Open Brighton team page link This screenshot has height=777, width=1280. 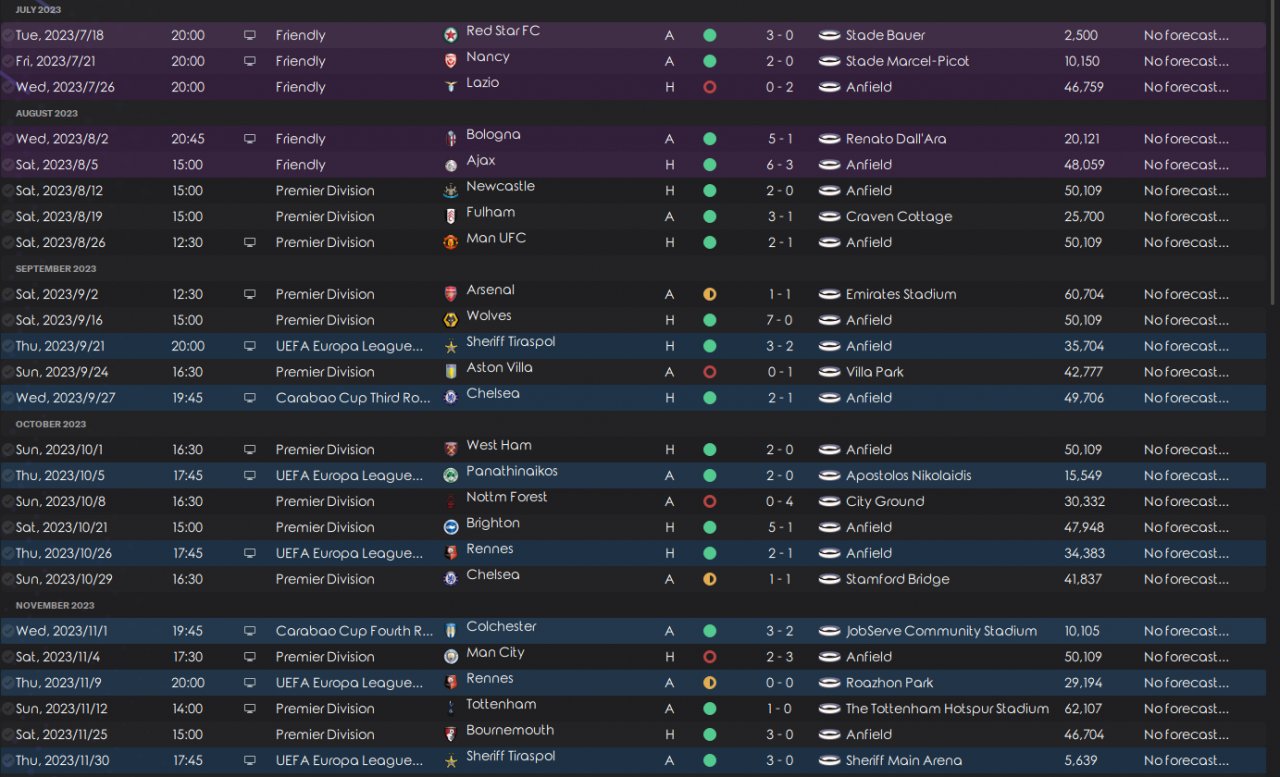point(492,523)
